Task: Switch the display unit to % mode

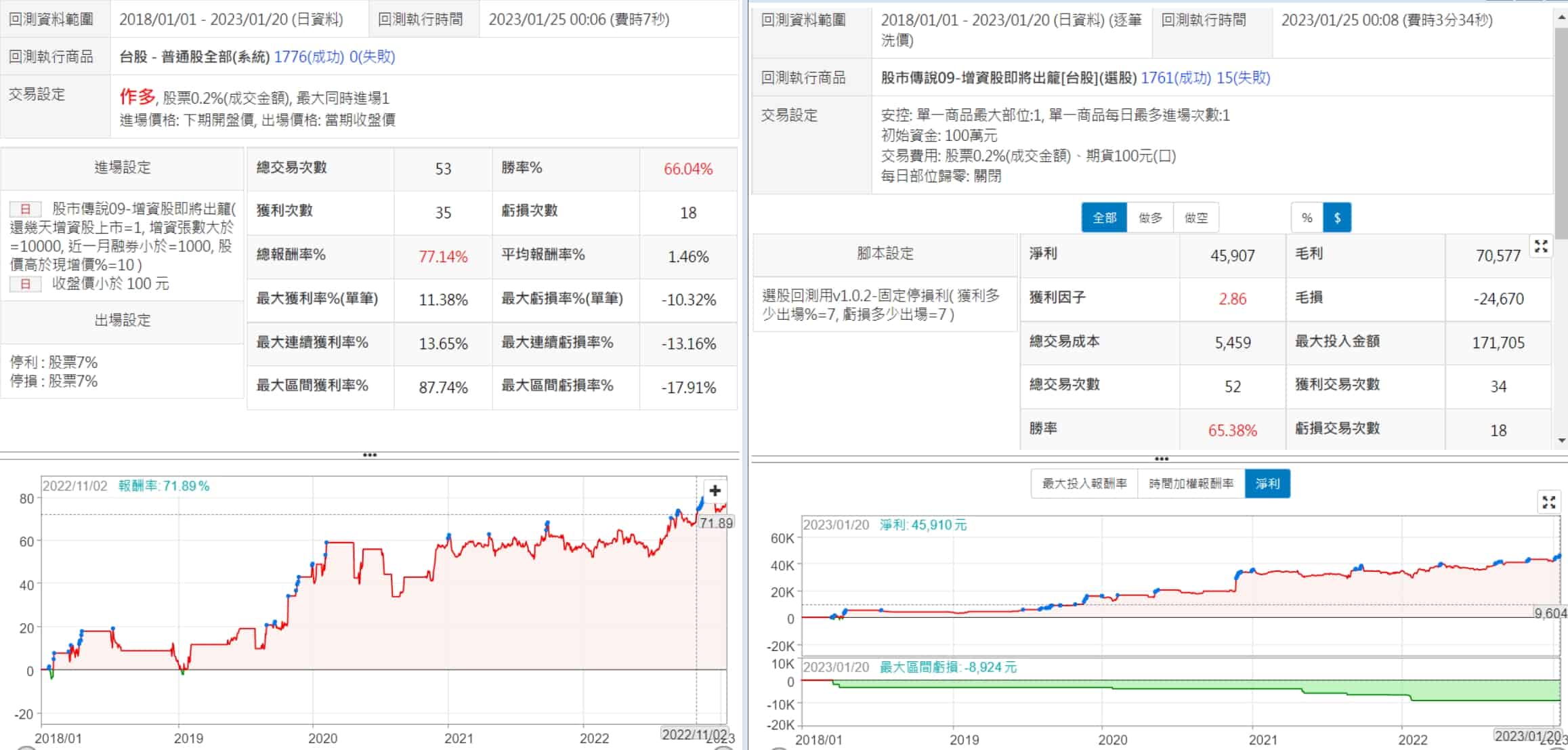Action: pyautogui.click(x=1307, y=217)
